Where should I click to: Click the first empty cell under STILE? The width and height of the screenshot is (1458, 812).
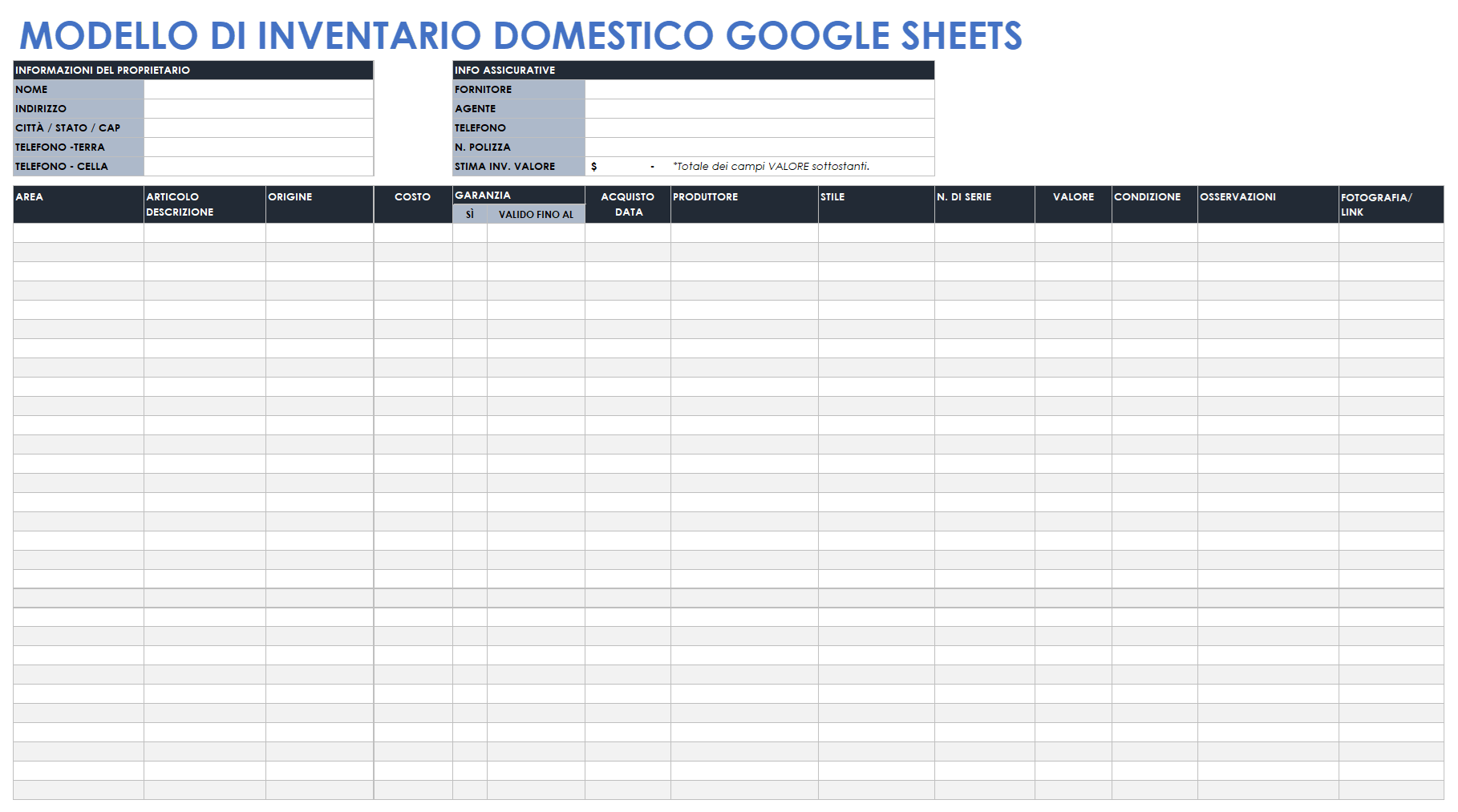click(877, 233)
